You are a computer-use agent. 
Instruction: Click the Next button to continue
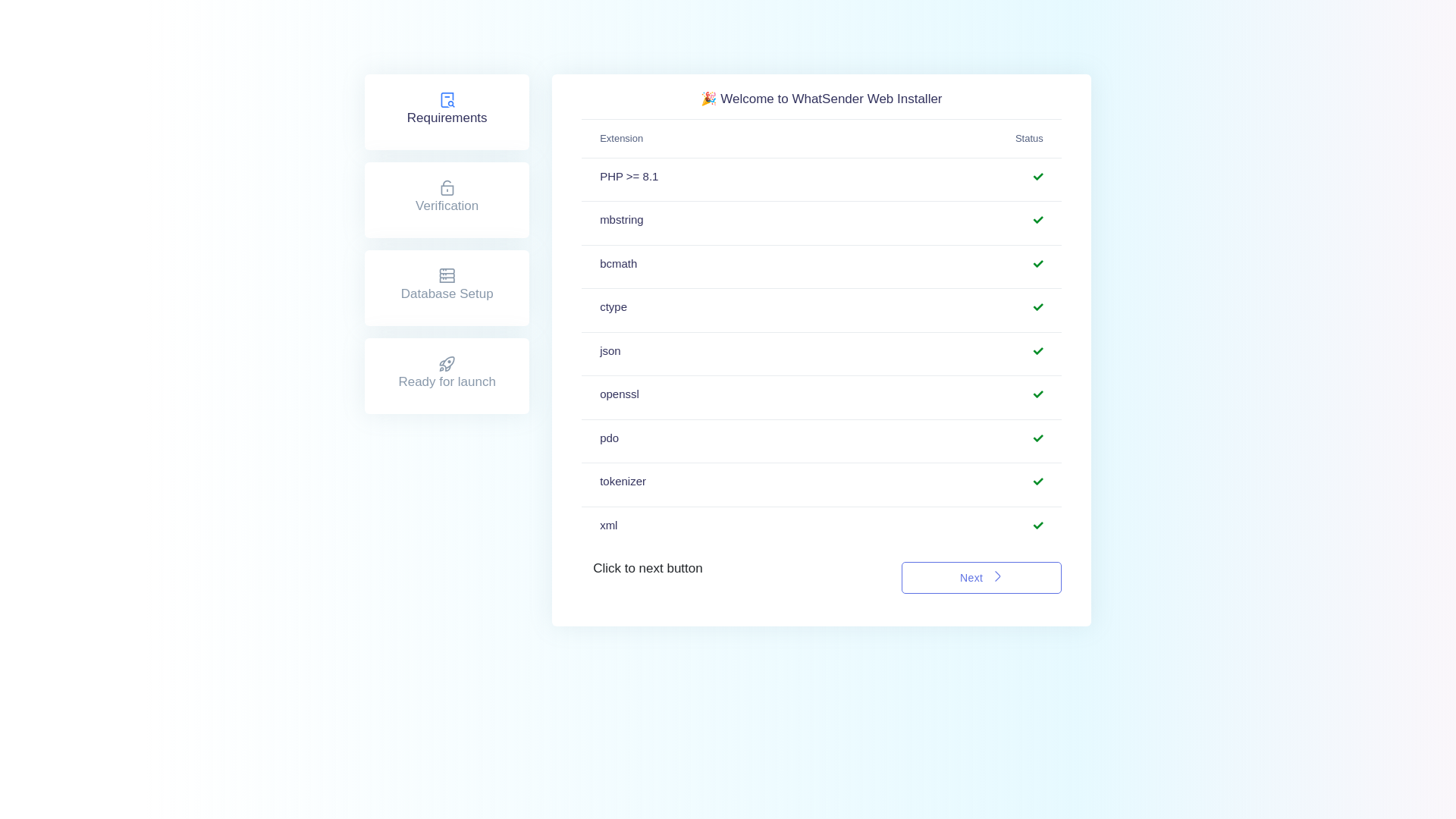click(981, 578)
